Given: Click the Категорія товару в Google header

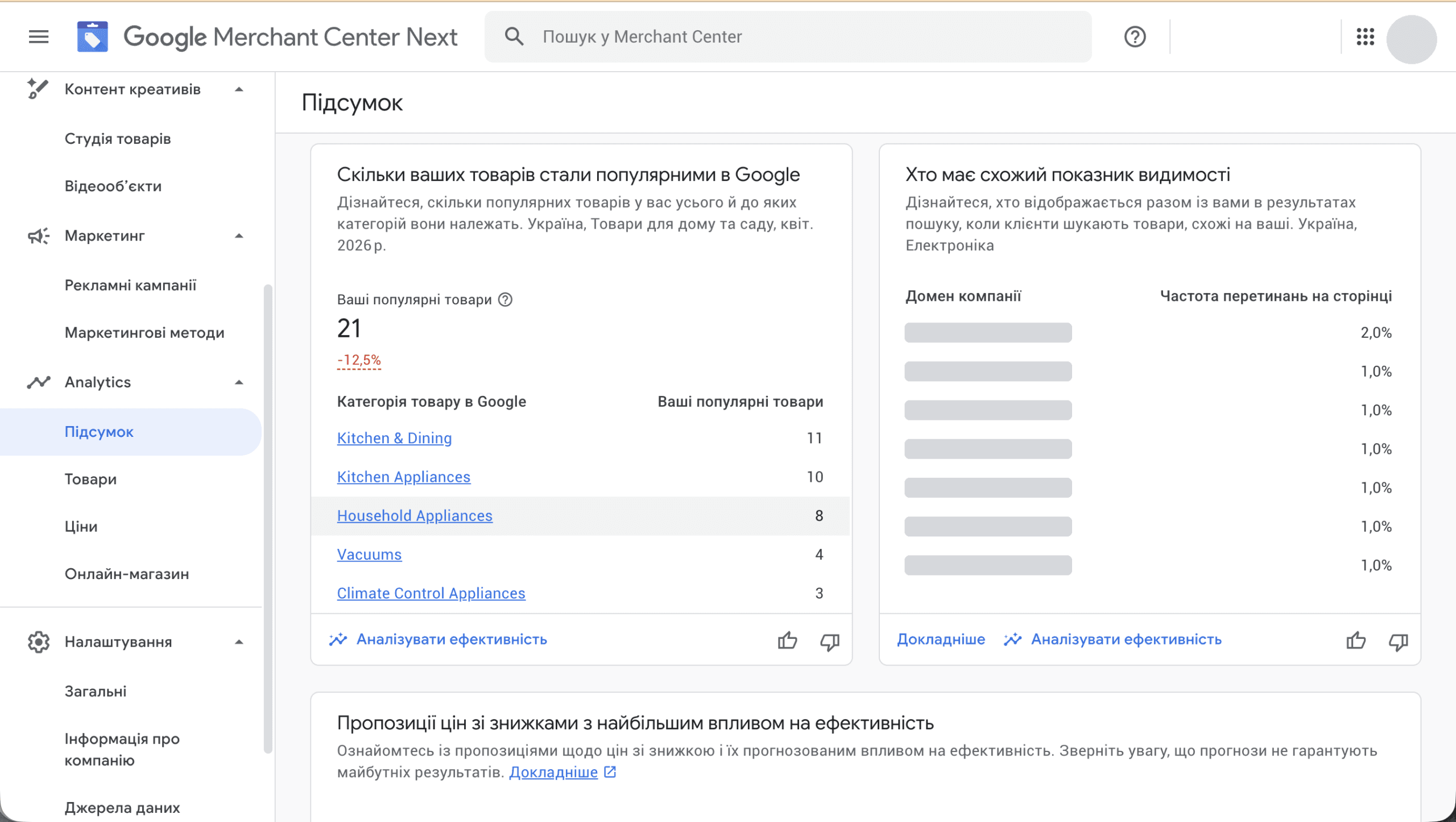Looking at the screenshot, I should pyautogui.click(x=431, y=402).
